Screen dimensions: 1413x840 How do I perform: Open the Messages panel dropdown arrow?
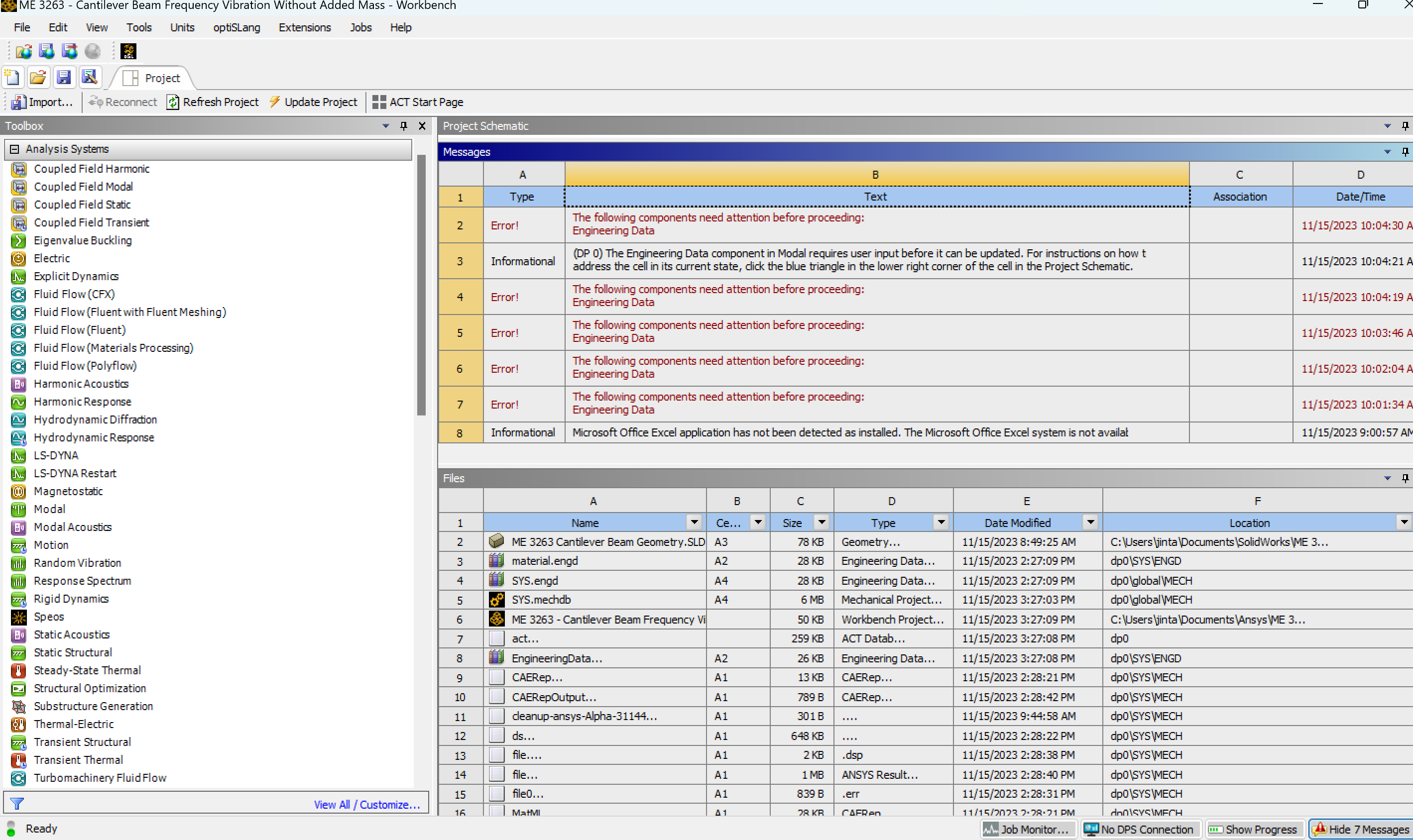pos(1388,152)
